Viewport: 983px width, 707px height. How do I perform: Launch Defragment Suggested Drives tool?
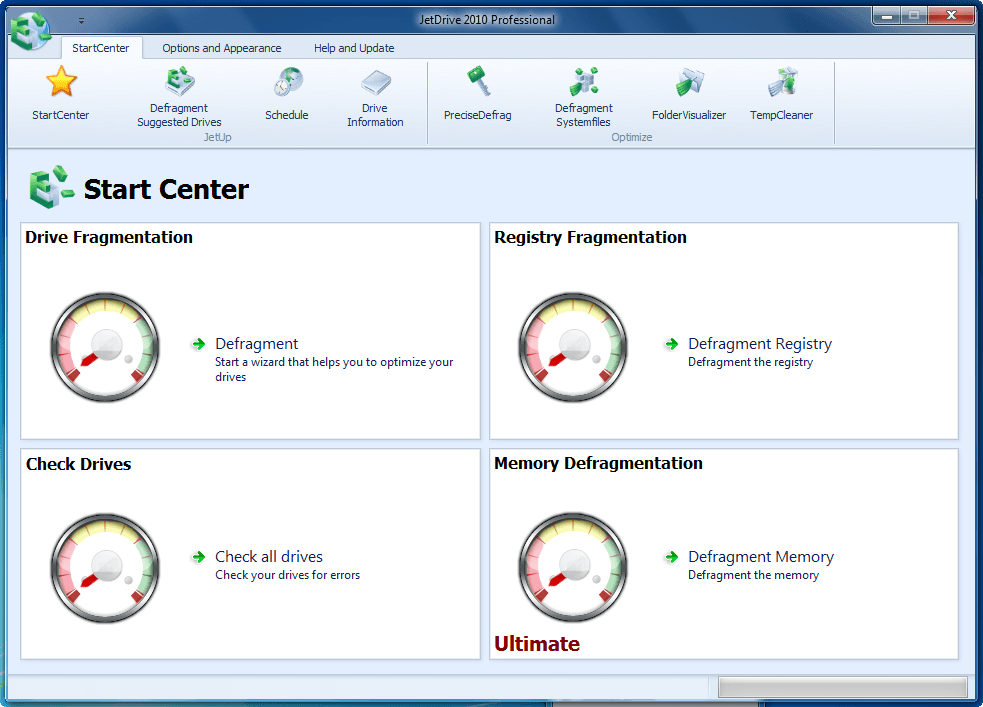pos(179,82)
